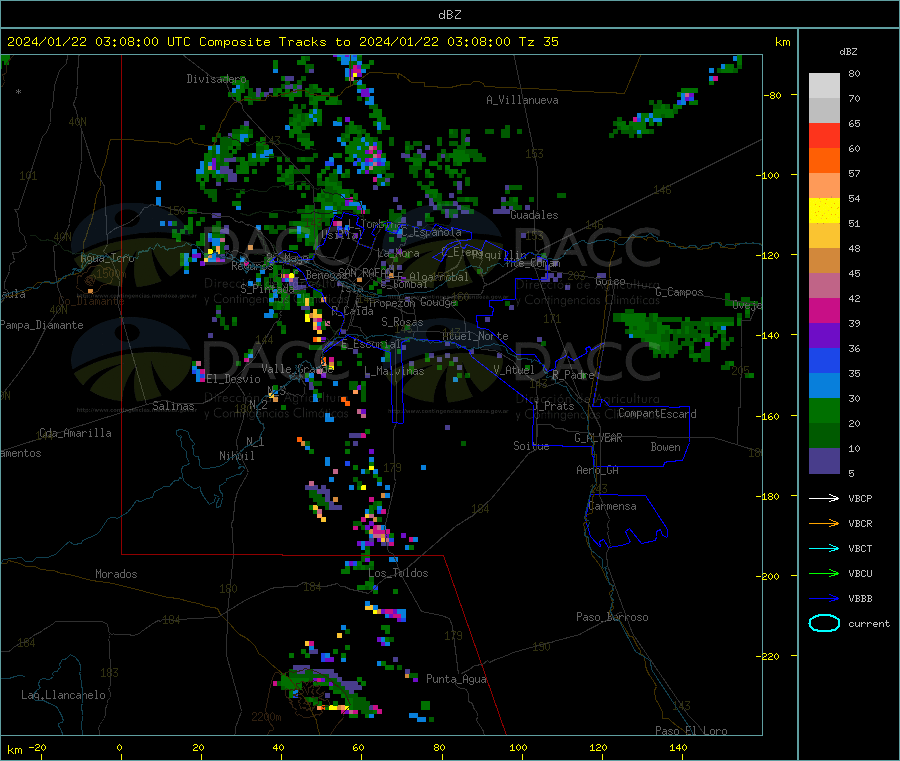This screenshot has height=761, width=900.
Task: Click the 60 km tick on bottom axis
Action: tap(358, 747)
